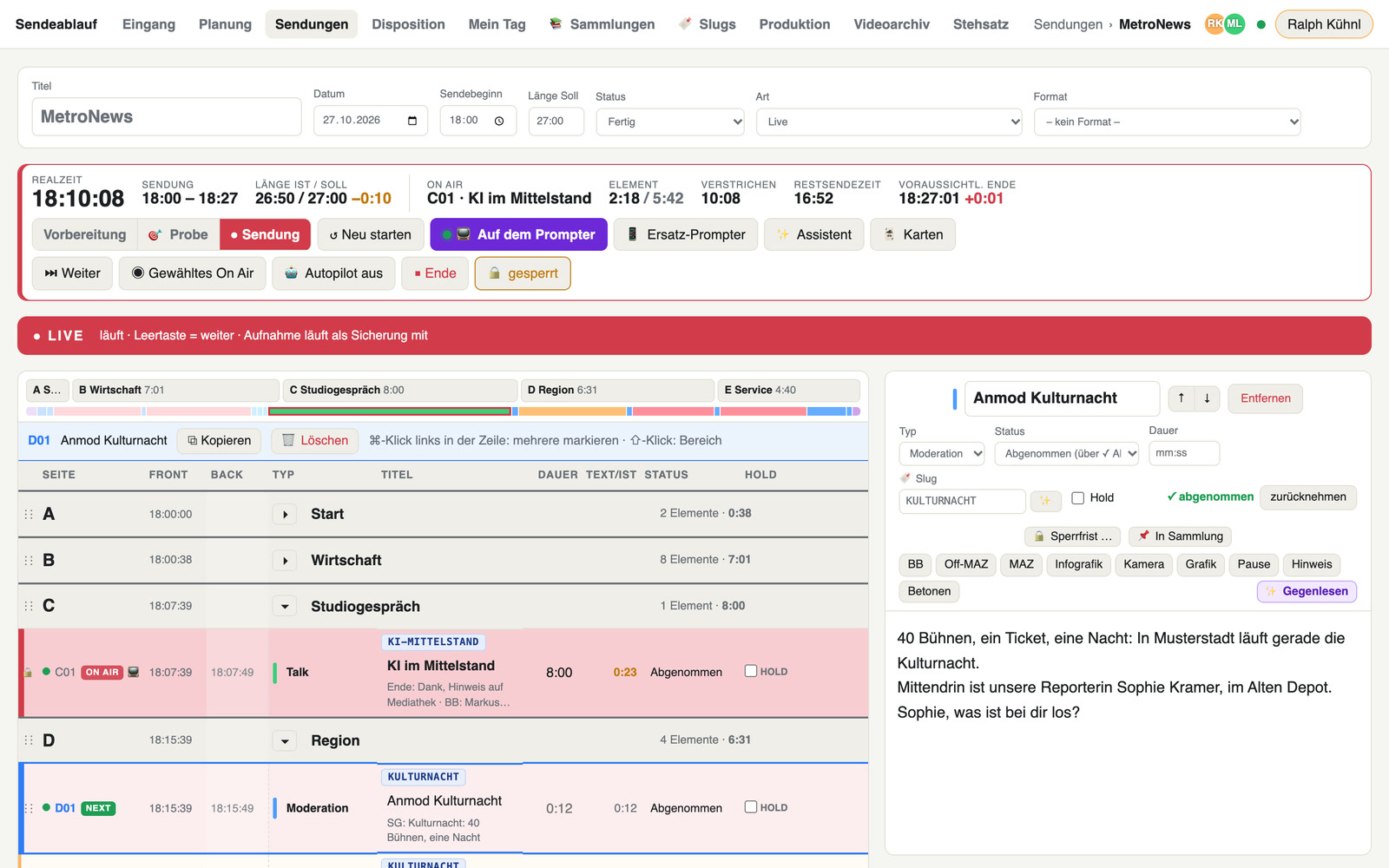Open the Typ dropdown set to Moderation

(942, 453)
